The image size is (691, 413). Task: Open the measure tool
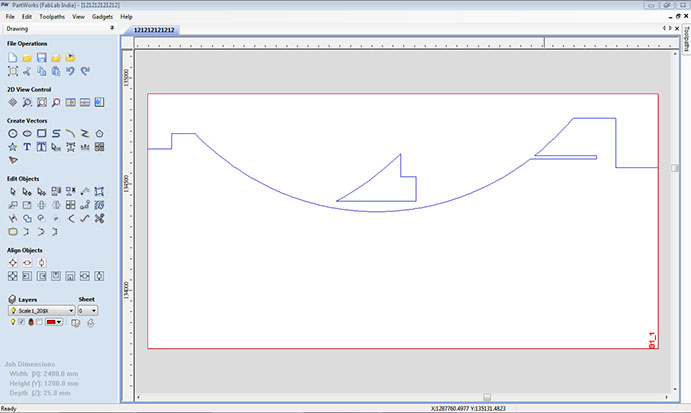(x=85, y=191)
